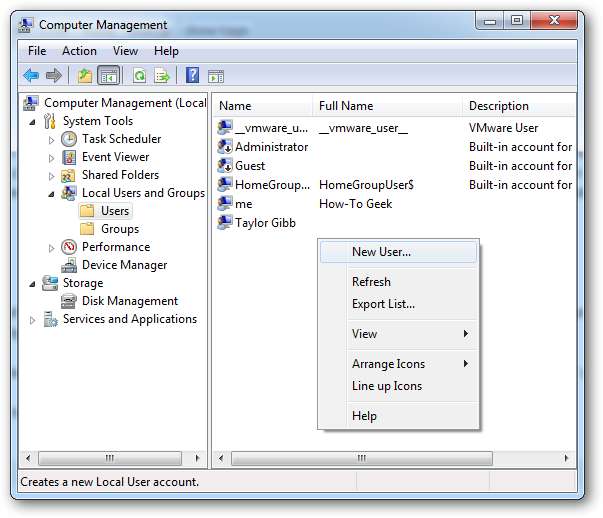This screenshot has width=603, height=518.
Task: Choose Line up Icons from context menu
Action: (398, 386)
